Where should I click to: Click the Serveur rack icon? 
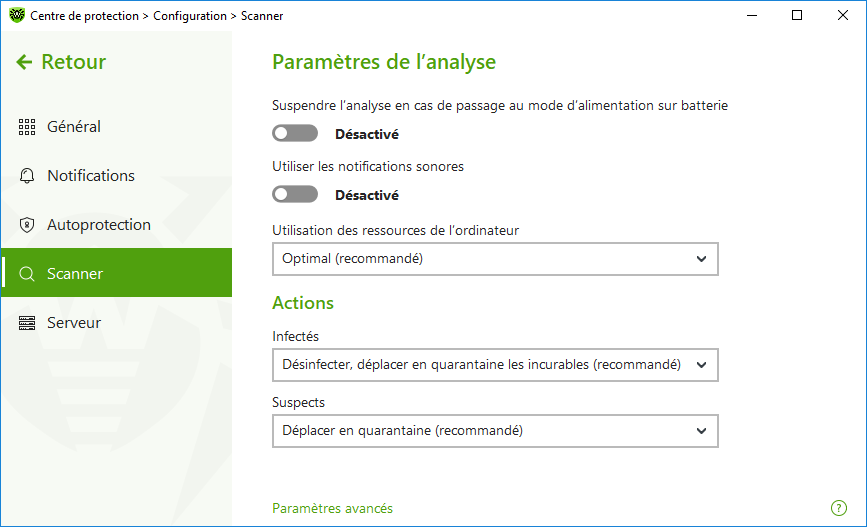pos(27,323)
